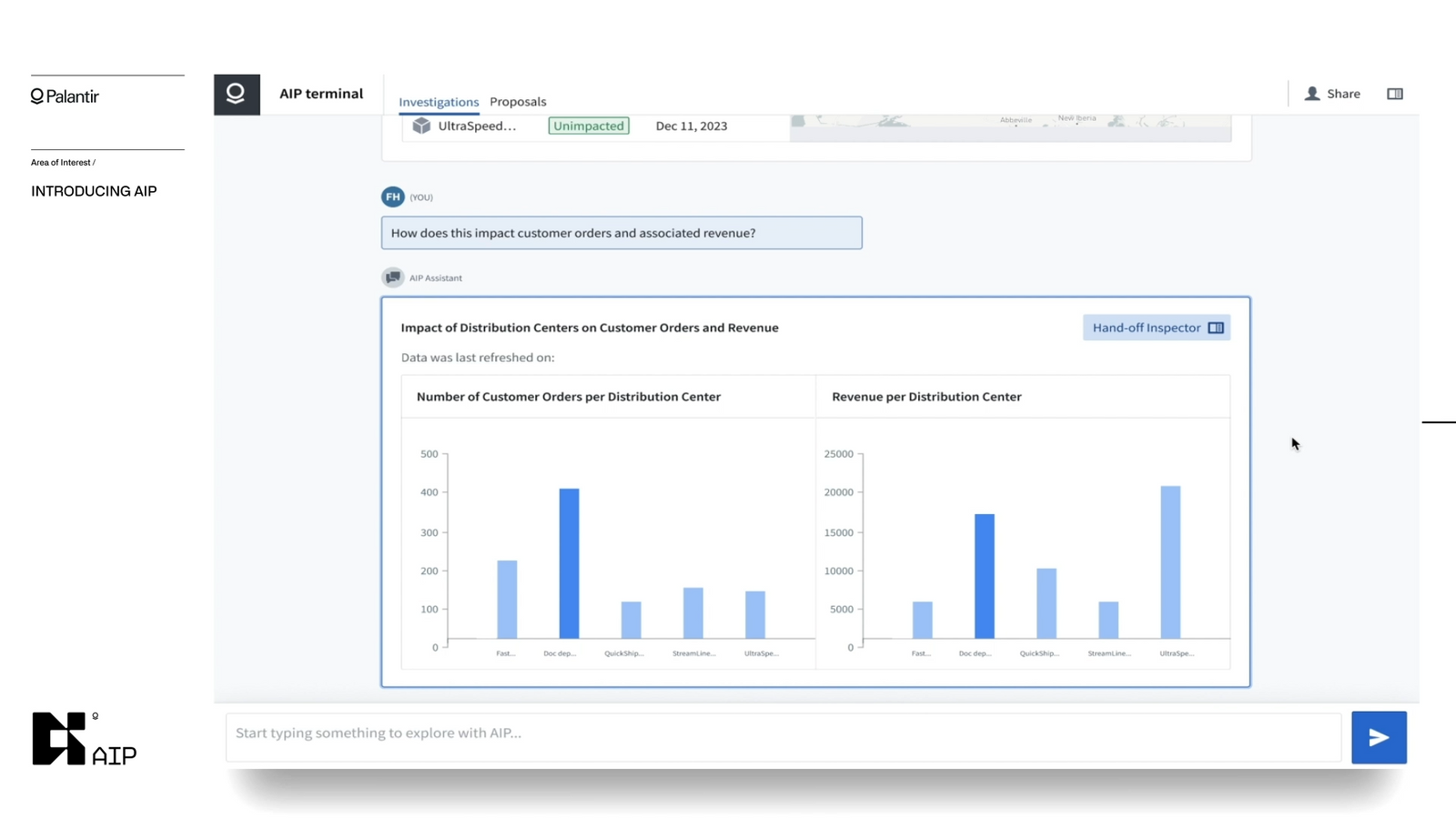Switch to the Proposals tab
This screenshot has height=819, width=1456.
(x=518, y=101)
